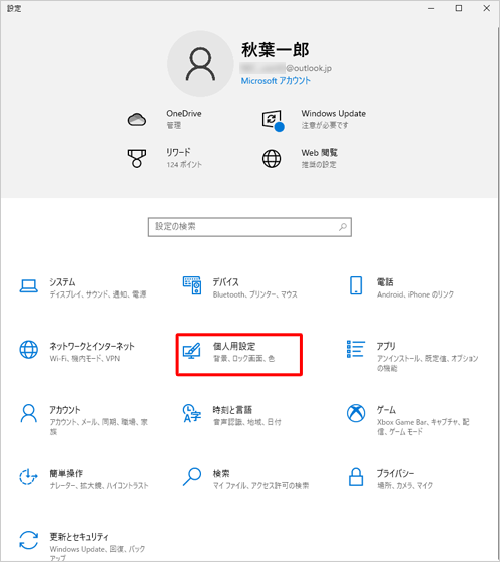The height and width of the screenshot is (562, 500).
Task: Click magnifier icon in search box
Action: coord(343,227)
